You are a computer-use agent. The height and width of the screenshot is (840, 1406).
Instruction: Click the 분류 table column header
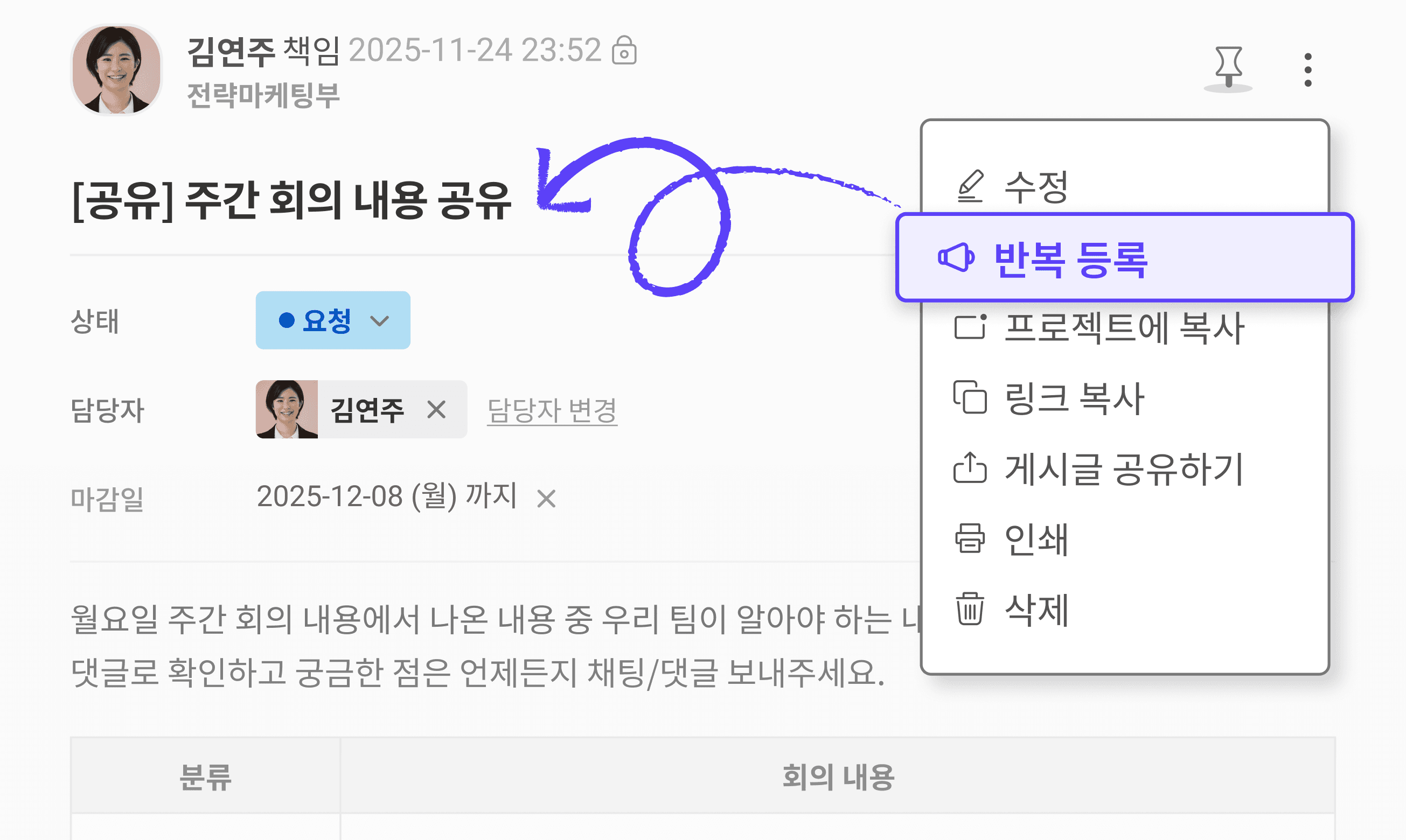pos(205,776)
